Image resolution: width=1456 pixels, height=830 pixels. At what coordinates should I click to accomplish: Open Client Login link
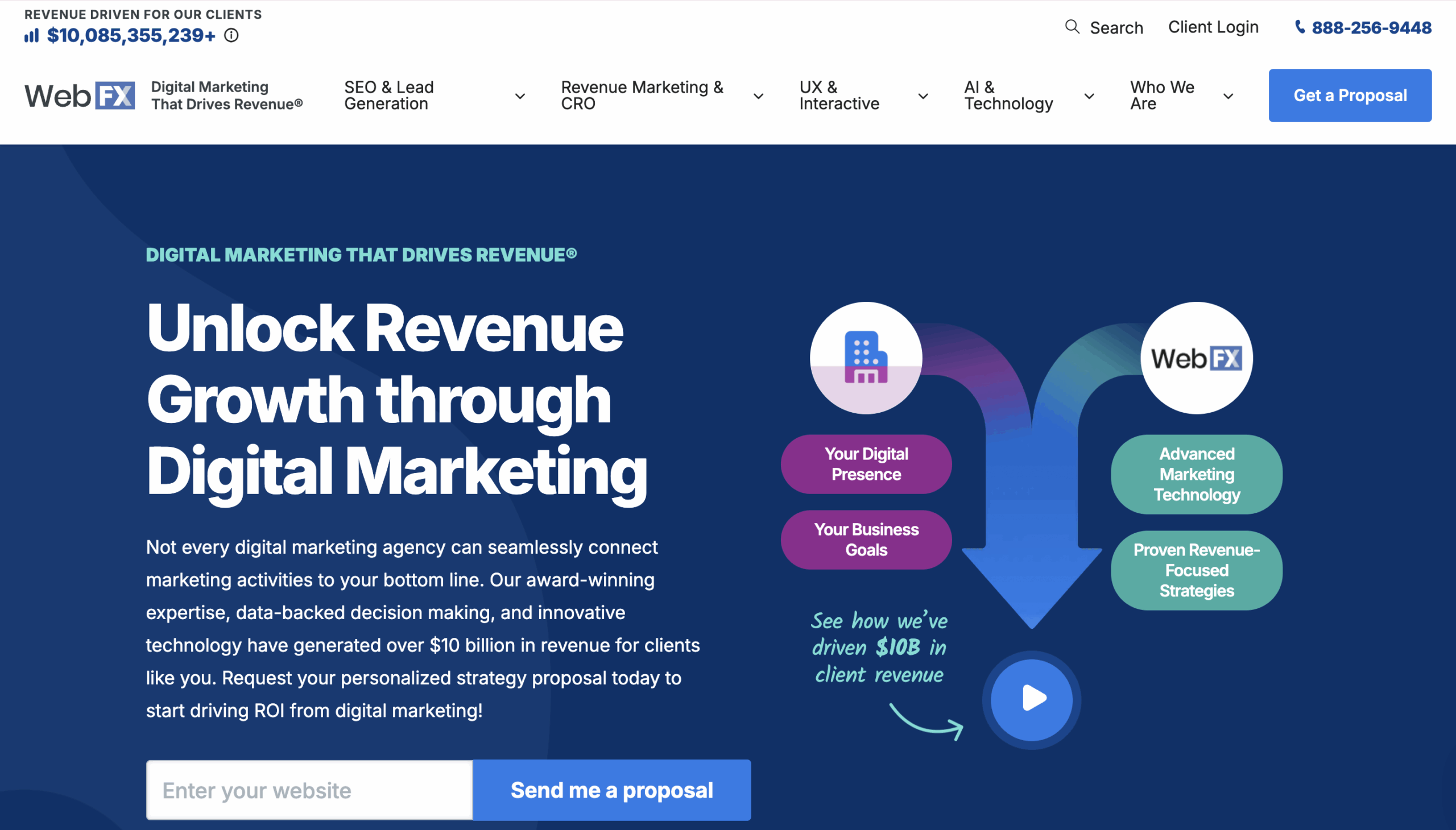(1213, 27)
